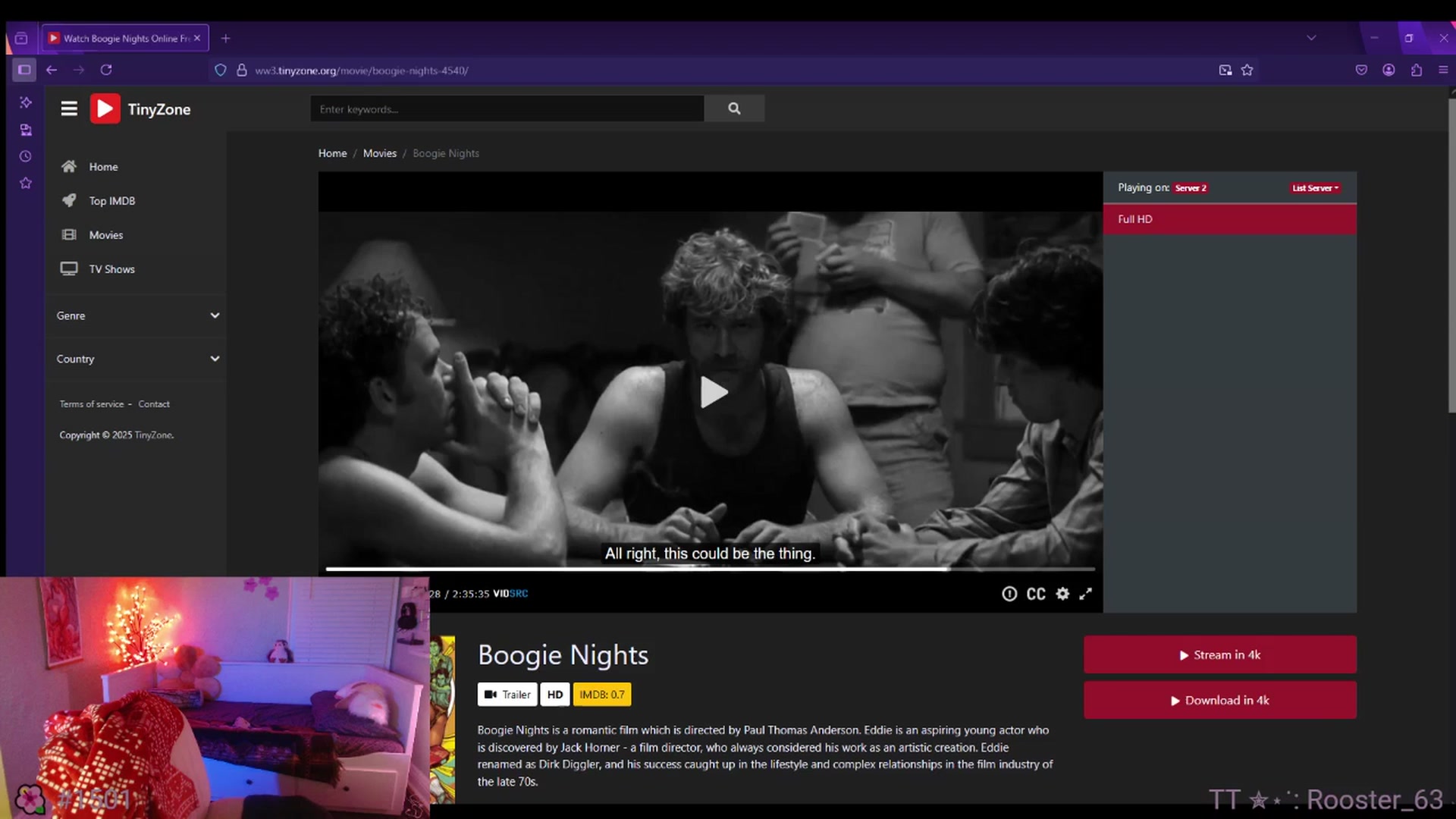
Task: Open Movies in sidebar
Action: (106, 235)
